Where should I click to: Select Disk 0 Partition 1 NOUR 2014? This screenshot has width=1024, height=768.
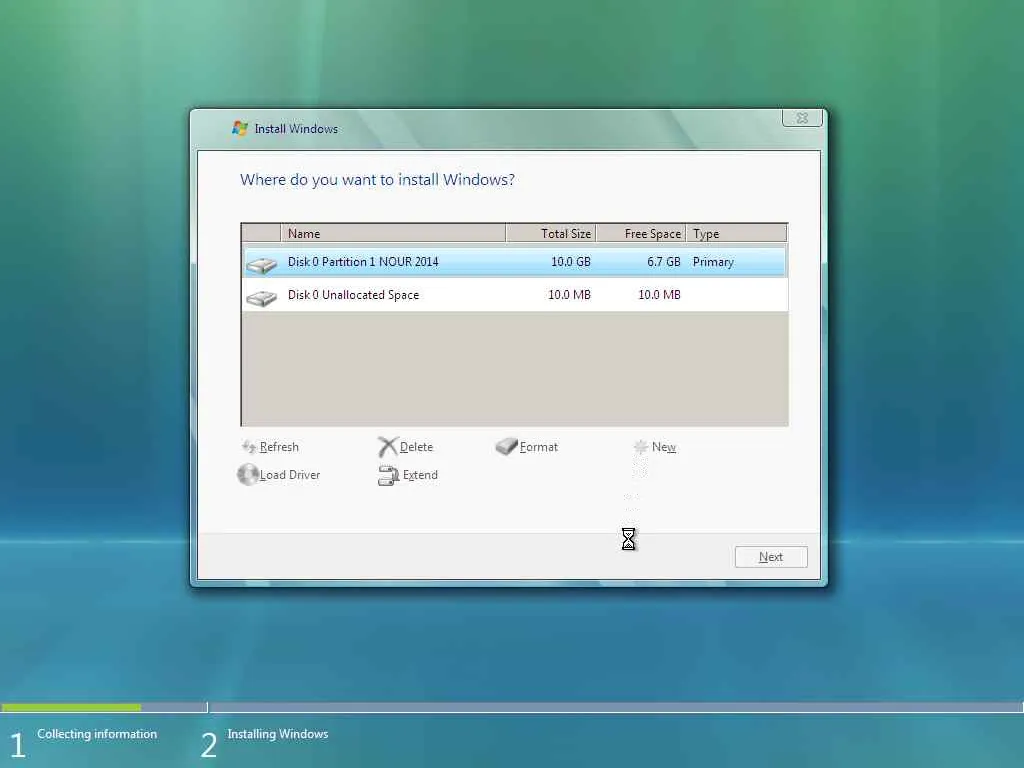[515, 262]
